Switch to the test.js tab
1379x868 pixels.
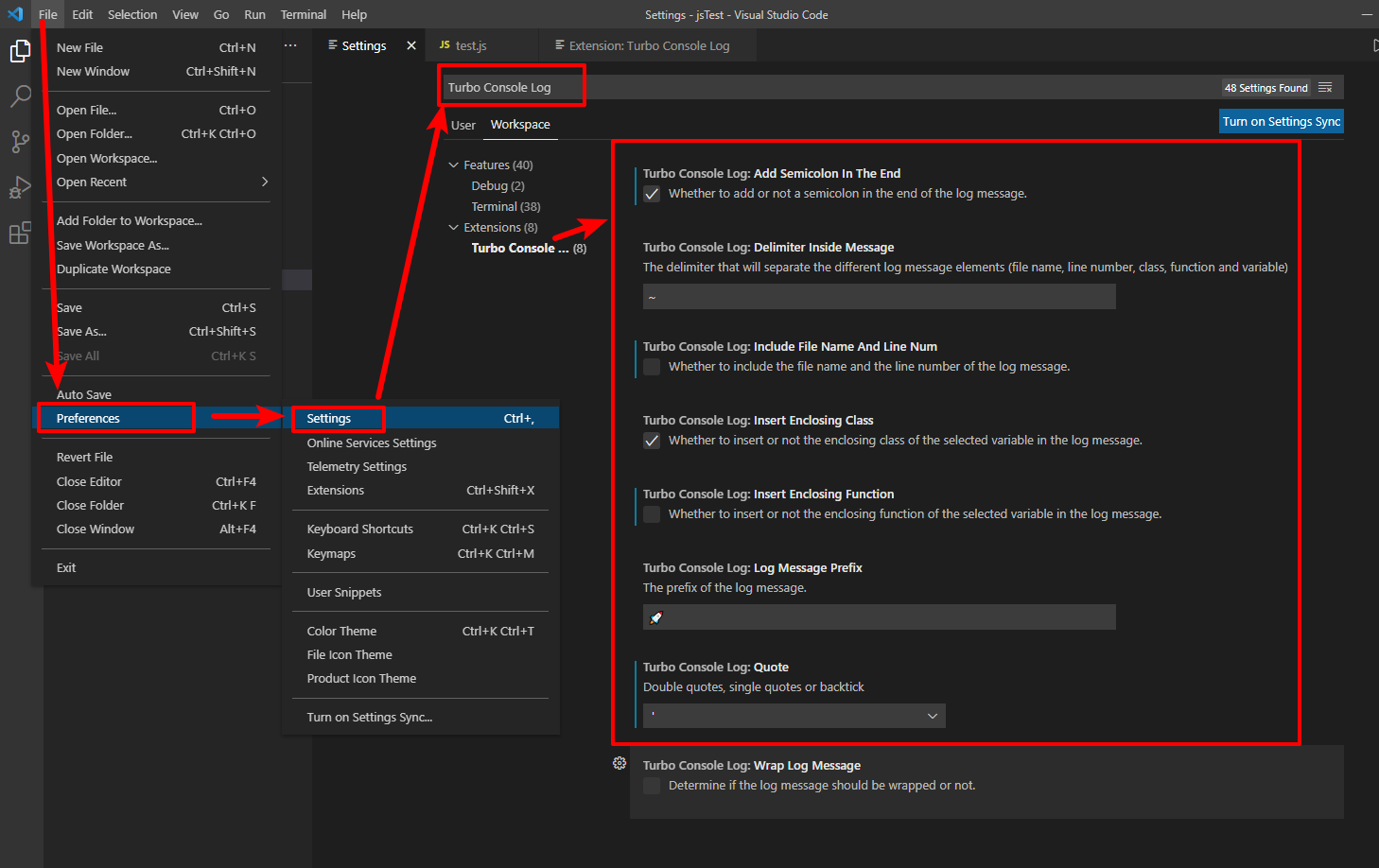pyautogui.click(x=481, y=45)
